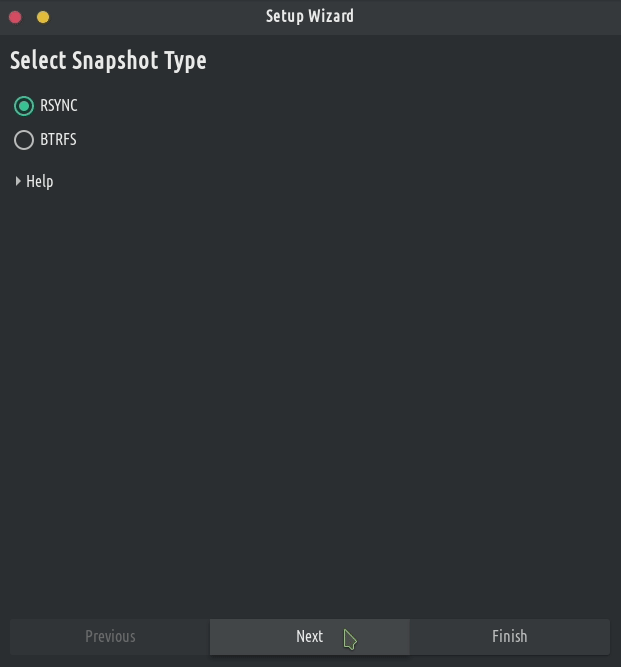Choose BTRFS as the snapshot type
621x667 pixels.
click(24, 140)
